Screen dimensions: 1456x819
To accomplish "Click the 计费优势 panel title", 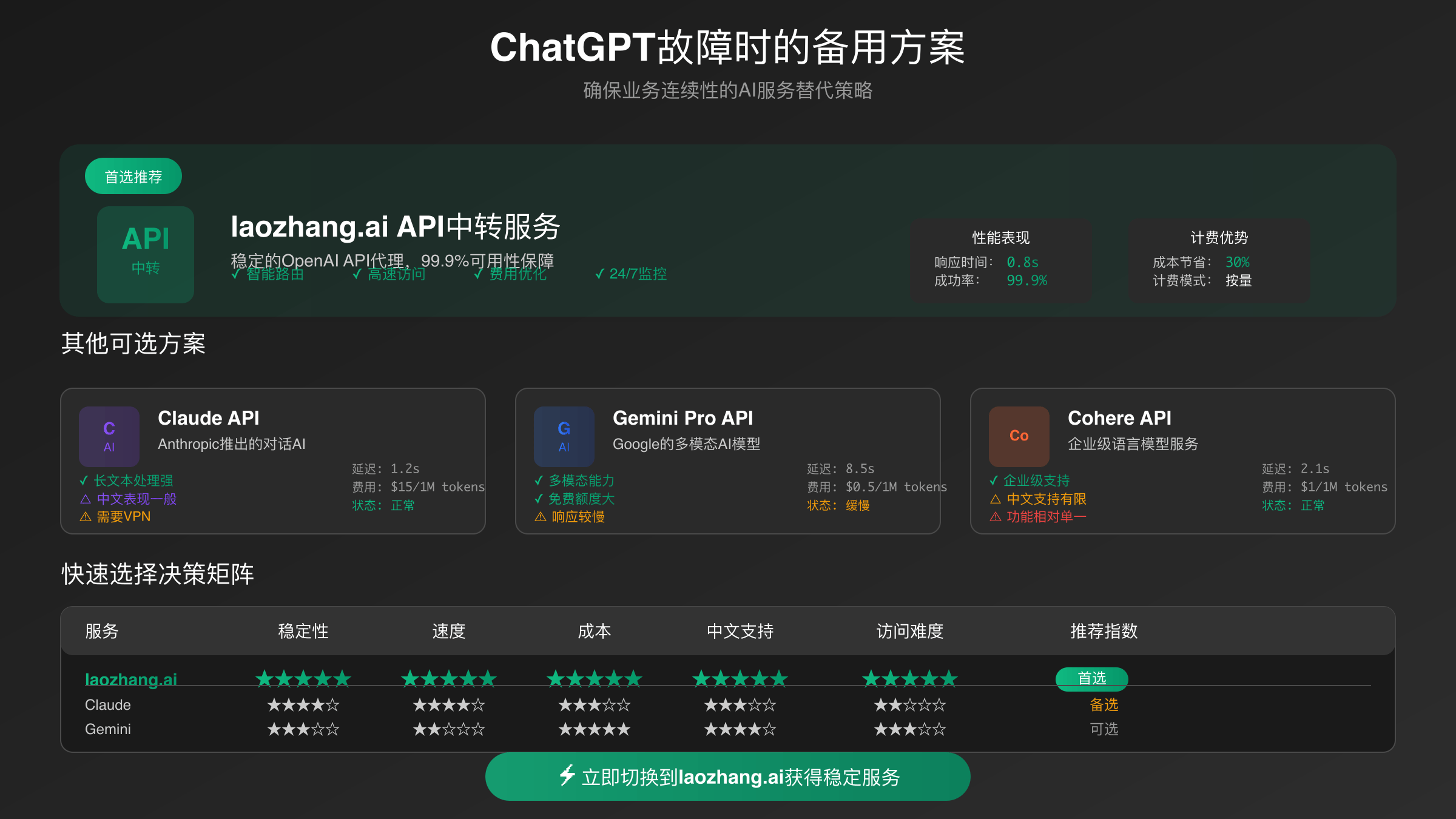I will 1219,237.
